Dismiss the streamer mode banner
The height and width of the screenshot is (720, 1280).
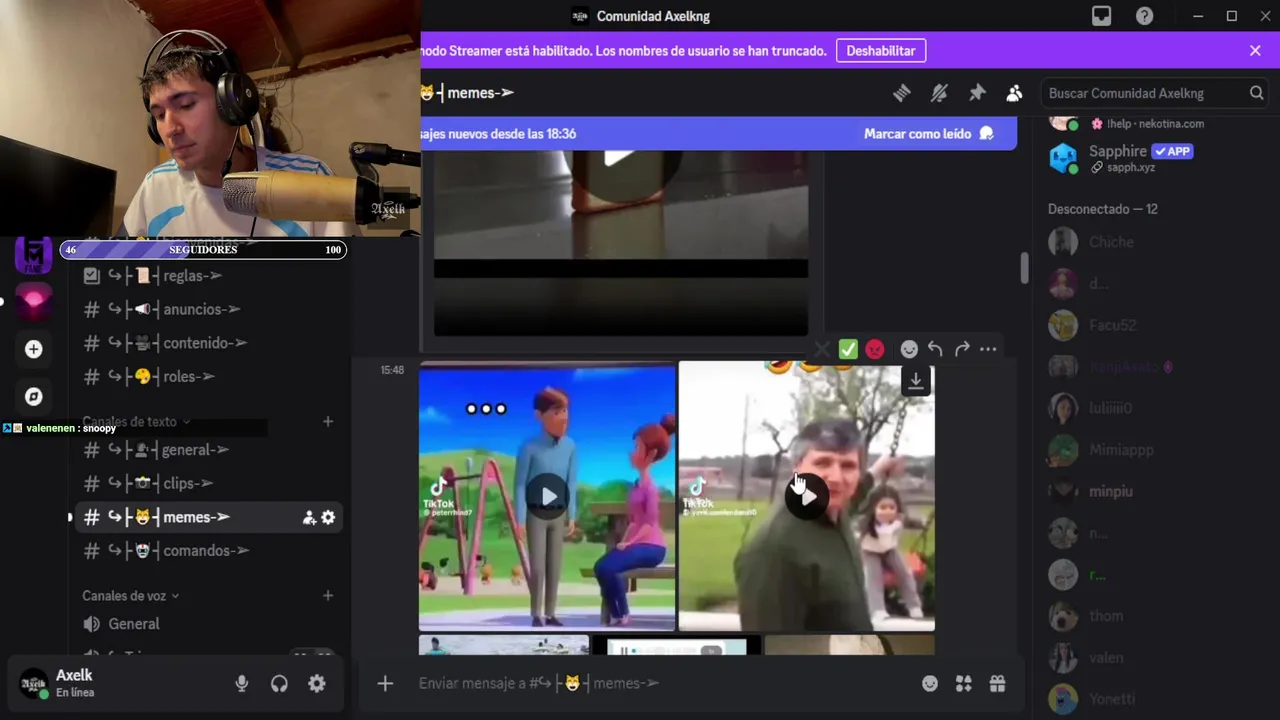pyautogui.click(x=1255, y=50)
